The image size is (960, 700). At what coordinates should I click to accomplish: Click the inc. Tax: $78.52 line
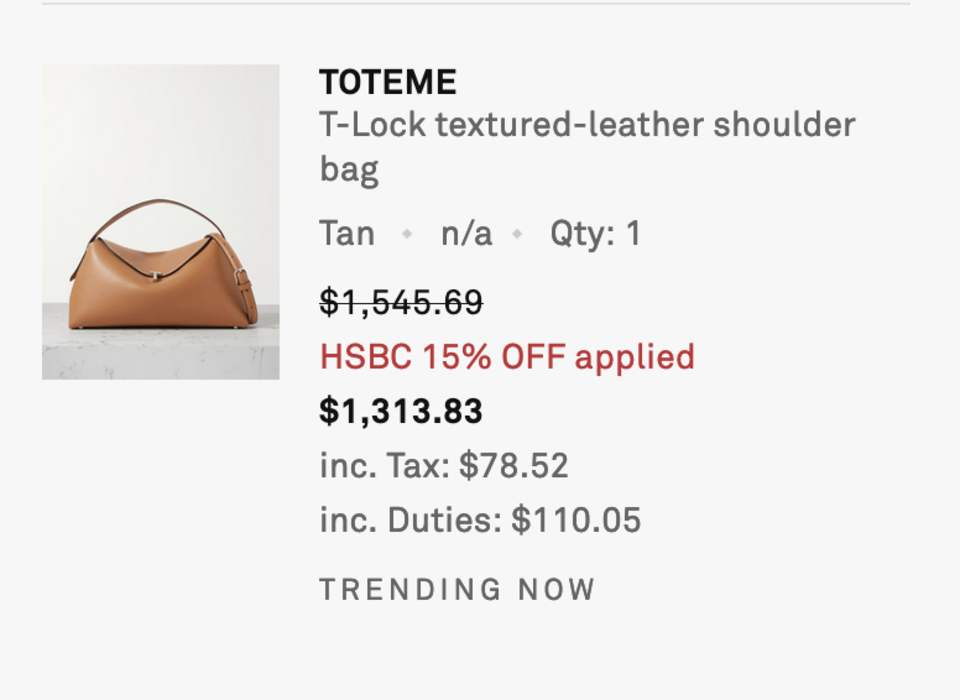pyautogui.click(x=444, y=465)
